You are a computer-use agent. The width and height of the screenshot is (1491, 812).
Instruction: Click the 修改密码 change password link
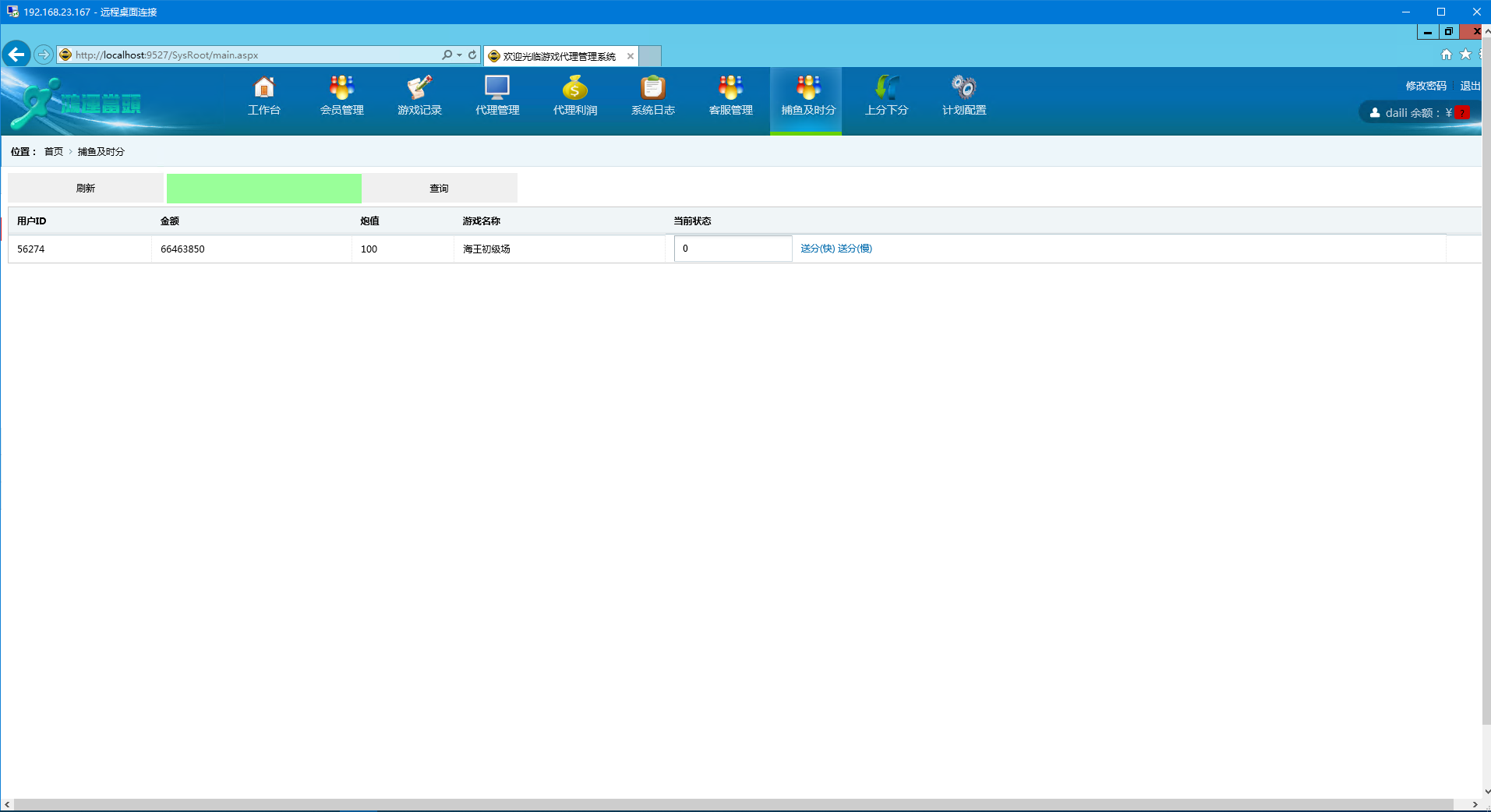(x=1426, y=86)
